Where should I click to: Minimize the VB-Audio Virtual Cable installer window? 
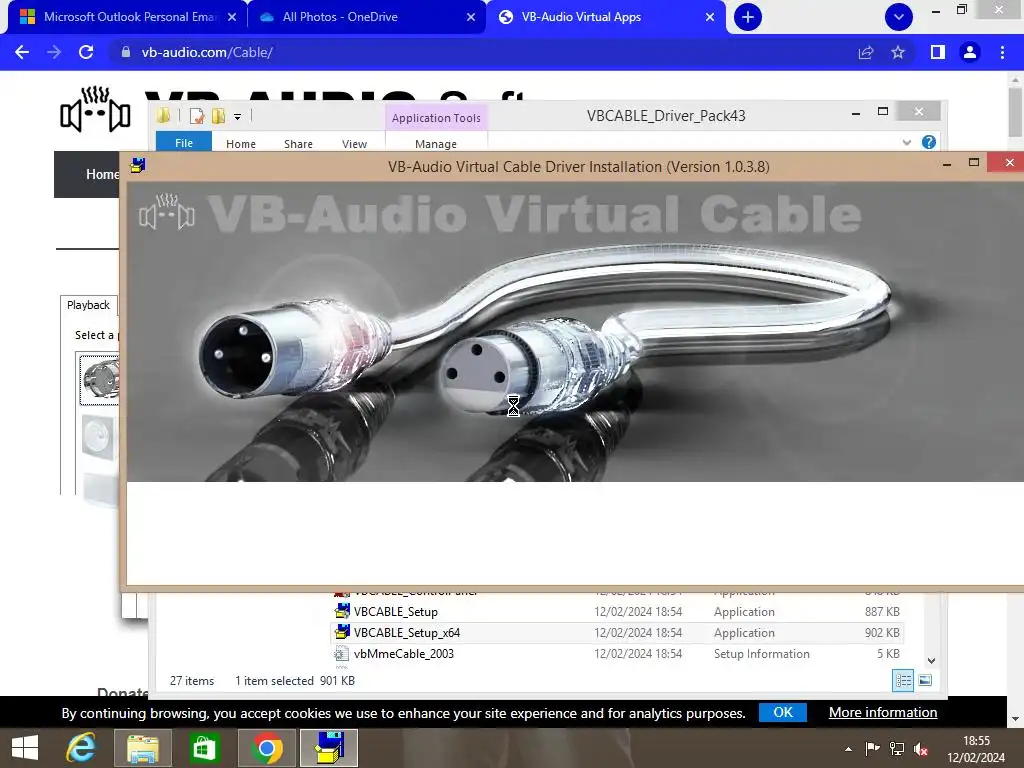tap(947, 163)
